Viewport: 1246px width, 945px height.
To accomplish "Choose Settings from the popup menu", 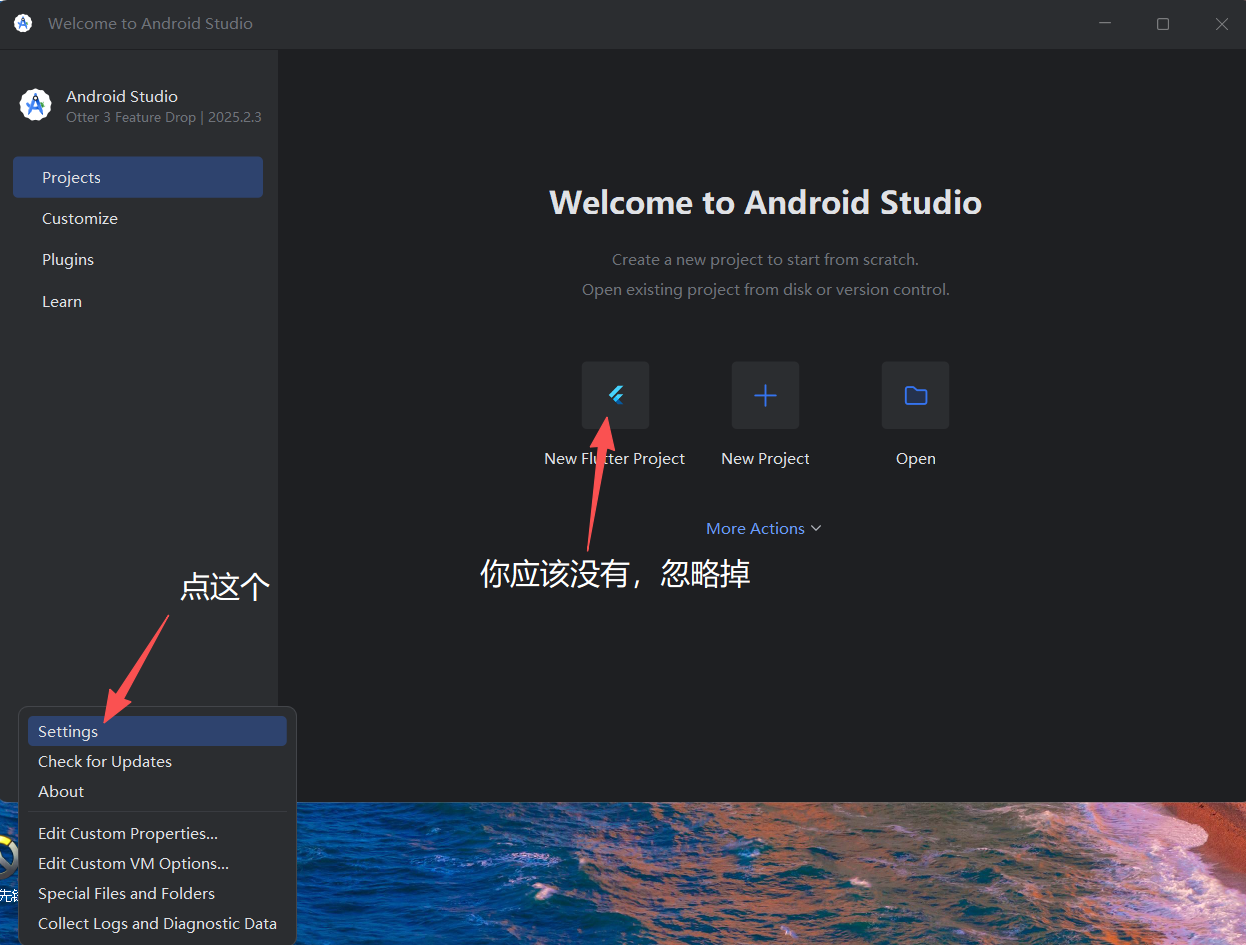I will pos(157,731).
